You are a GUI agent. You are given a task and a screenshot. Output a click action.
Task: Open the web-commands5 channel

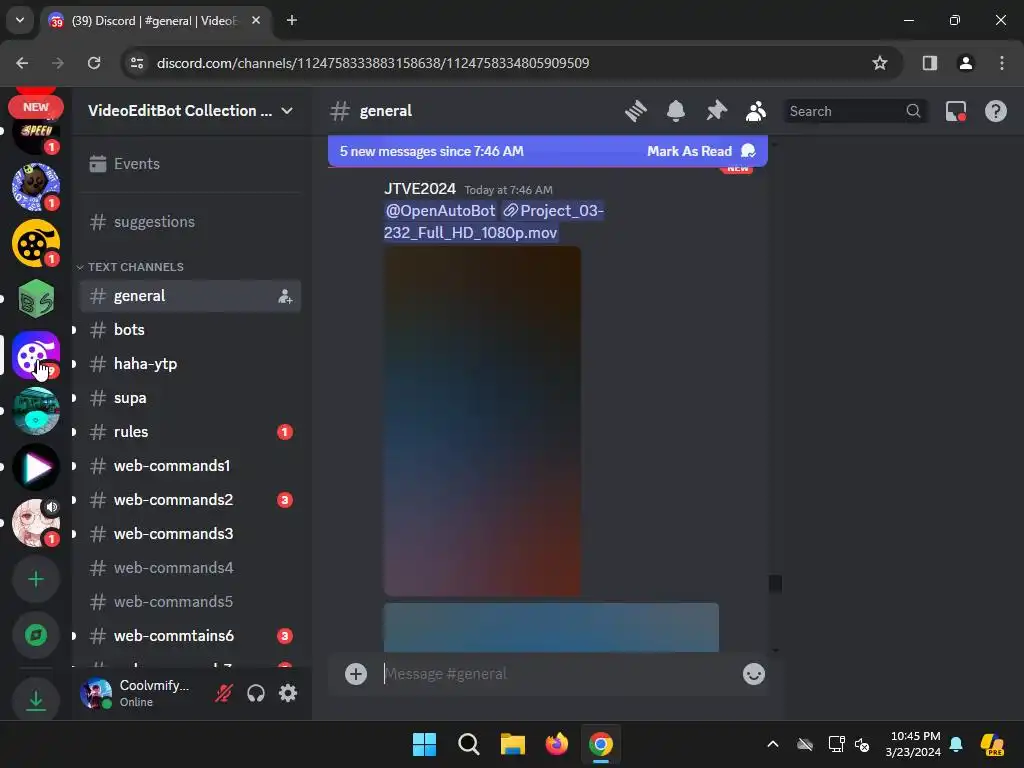[190, 601]
